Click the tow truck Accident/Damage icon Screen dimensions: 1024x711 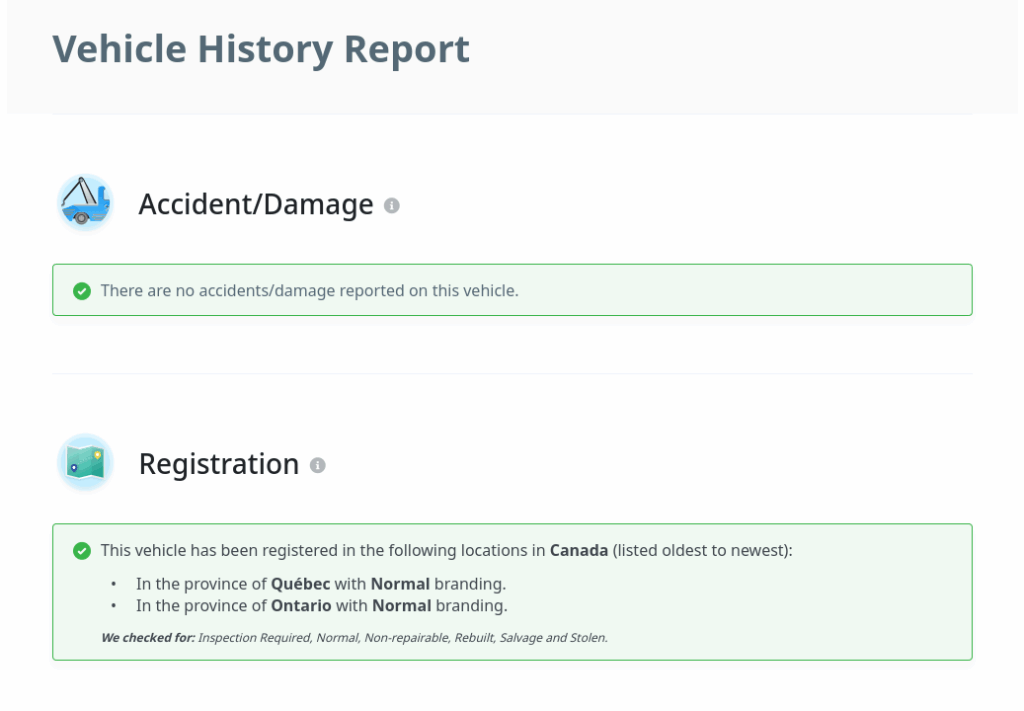[85, 203]
